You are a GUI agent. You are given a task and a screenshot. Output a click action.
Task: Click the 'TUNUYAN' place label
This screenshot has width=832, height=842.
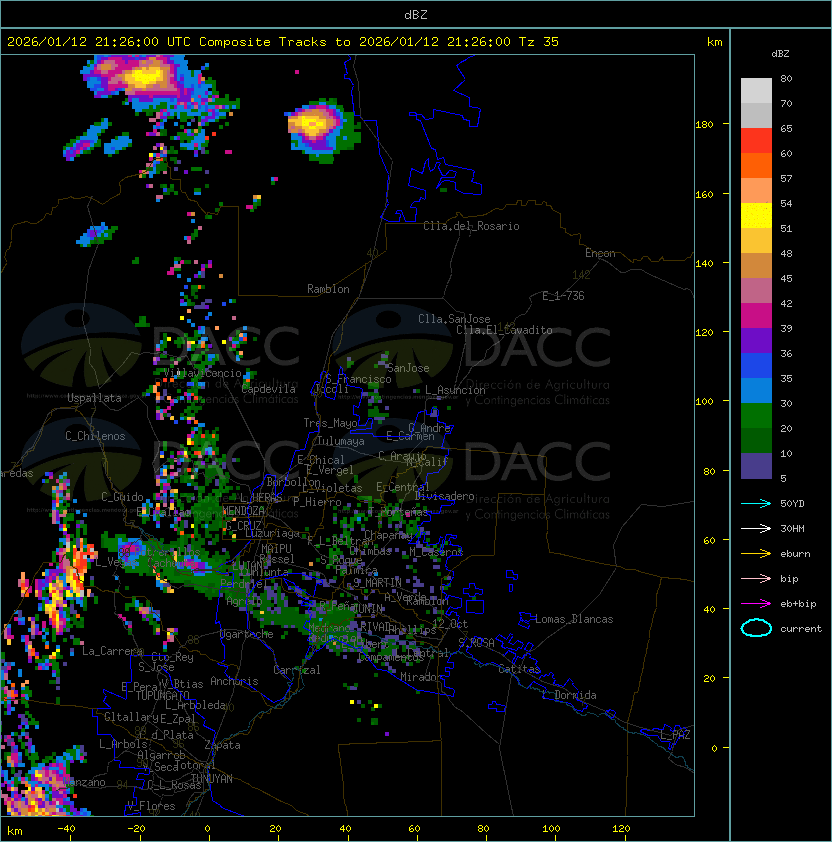pyautogui.click(x=212, y=779)
